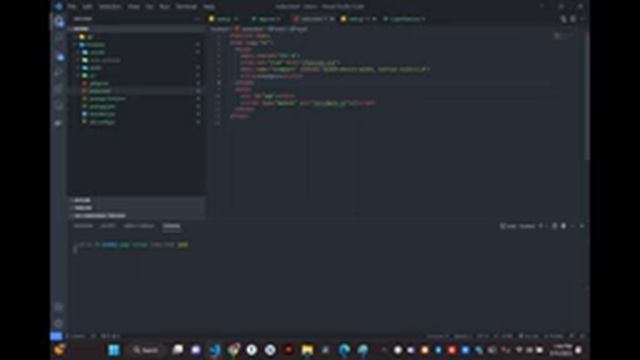Select index.html in the file tree
The height and width of the screenshot is (360, 640).
click(100, 91)
